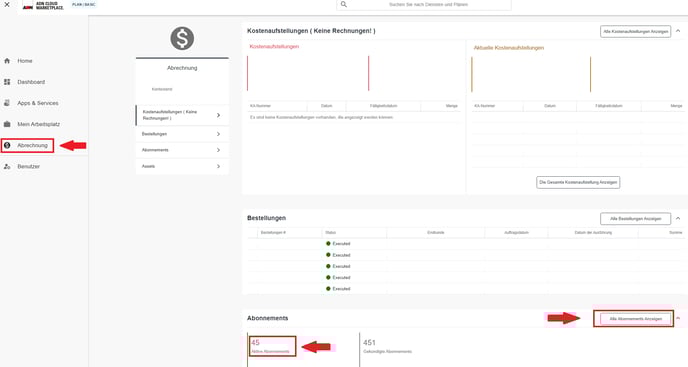Image resolution: width=688 pixels, height=367 pixels.
Task: Open Mein Arbeitsplatz in the sidebar
Action: coord(39,124)
